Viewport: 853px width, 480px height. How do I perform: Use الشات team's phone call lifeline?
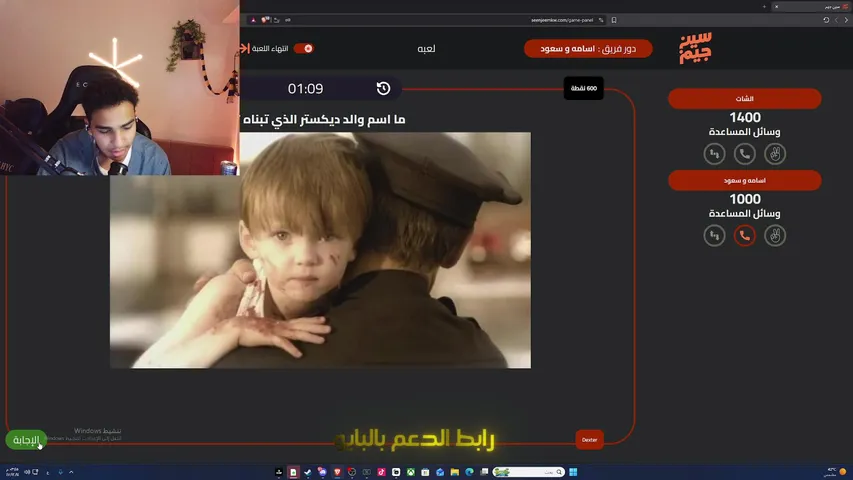(744, 154)
